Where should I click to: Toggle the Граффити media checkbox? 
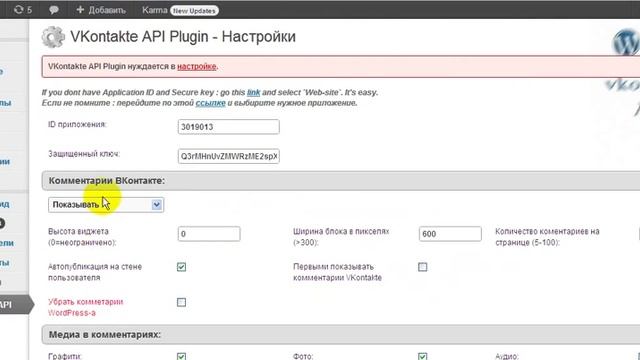click(x=182, y=356)
